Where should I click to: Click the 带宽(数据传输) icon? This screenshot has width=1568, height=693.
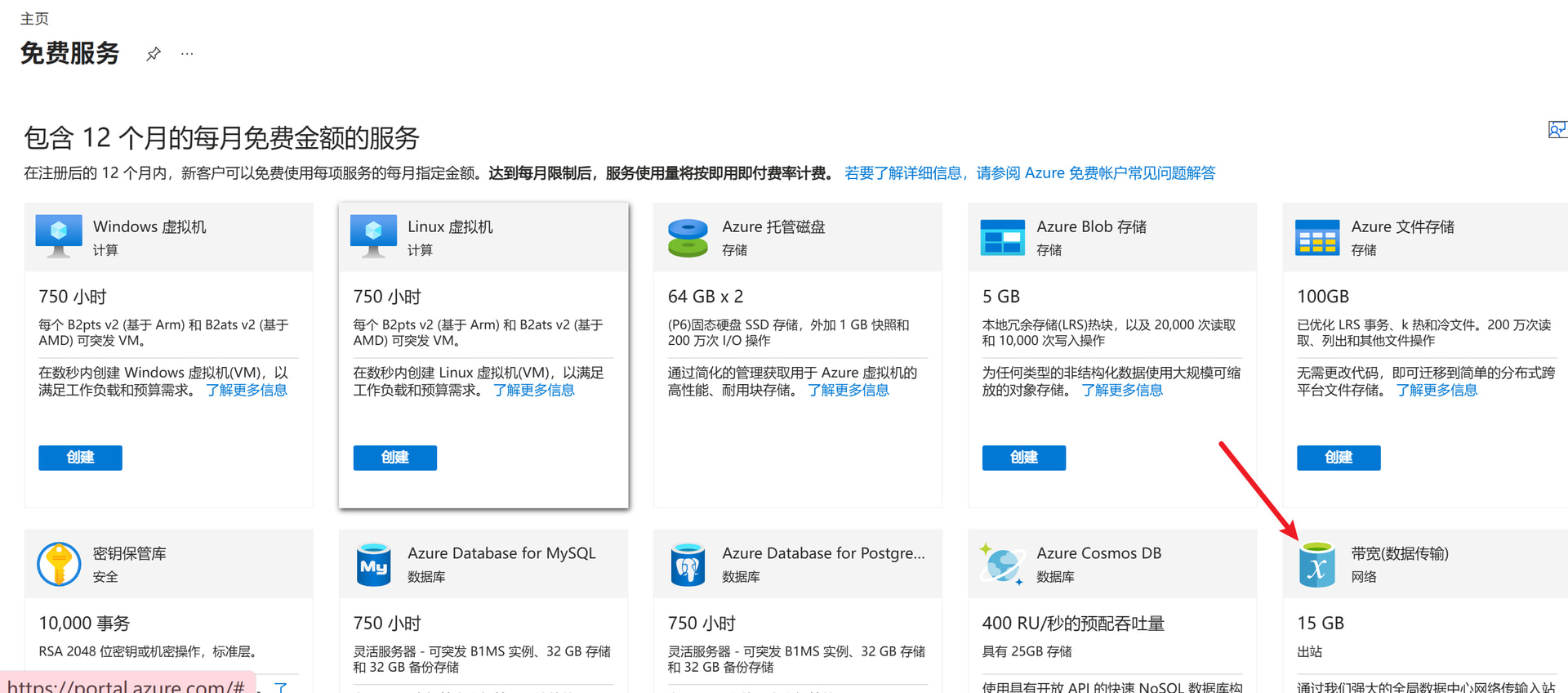(x=1317, y=564)
